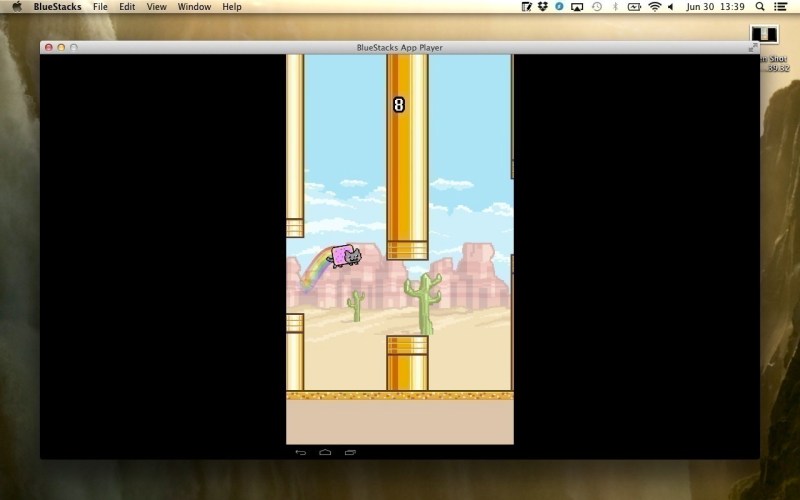Image resolution: width=800 pixels, height=500 pixels.
Task: Tap the Nyan Cat character in game
Action: point(346,256)
